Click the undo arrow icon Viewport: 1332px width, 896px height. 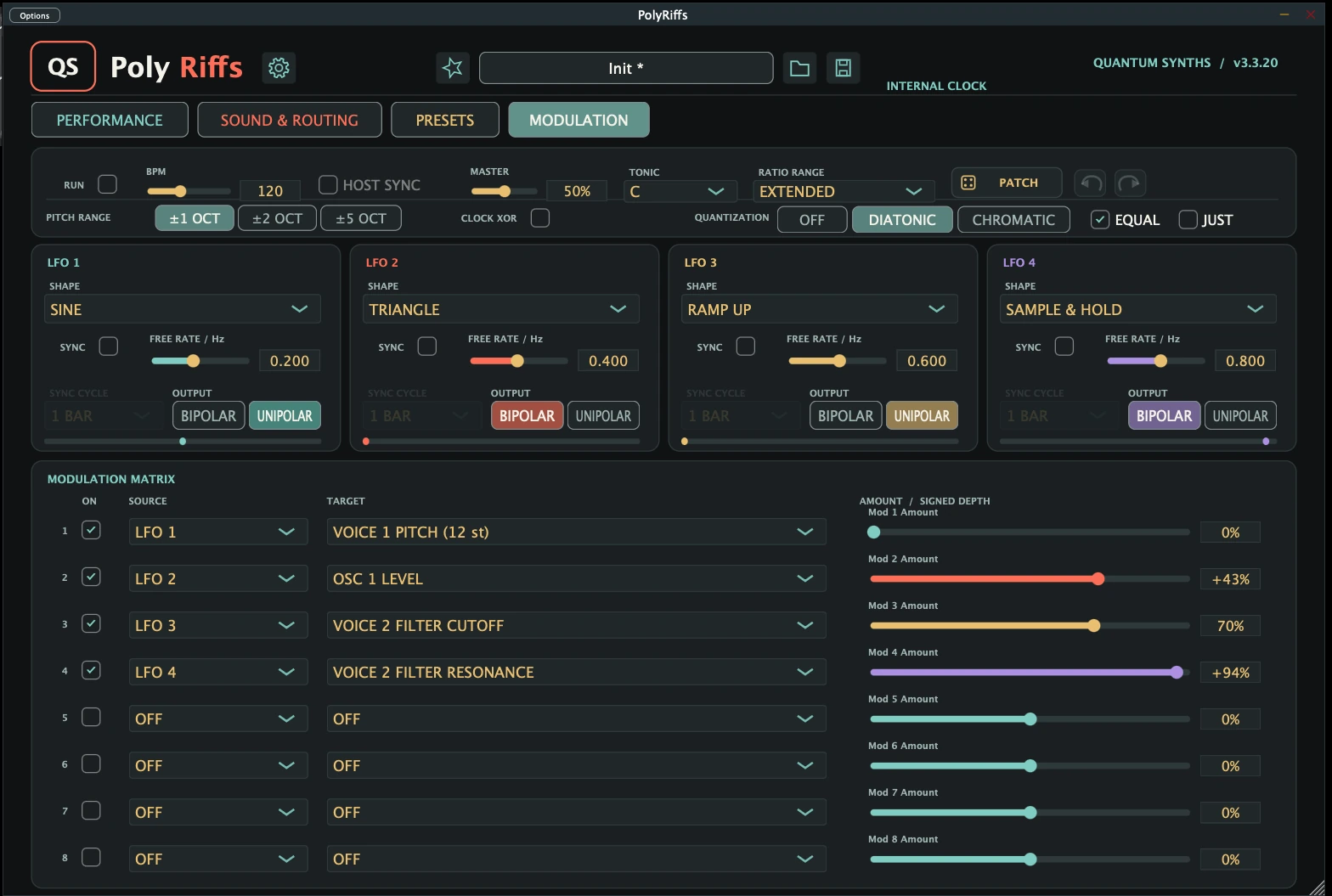pos(1090,183)
